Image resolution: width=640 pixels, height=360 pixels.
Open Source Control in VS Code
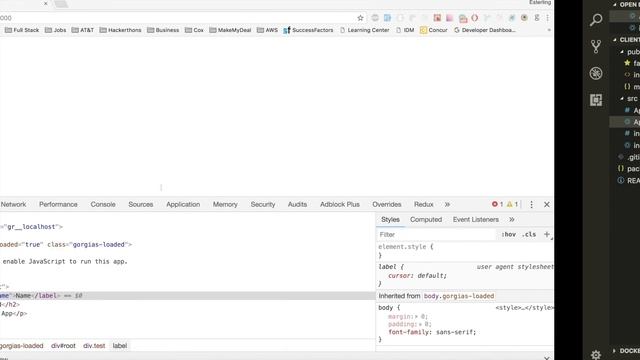596,47
